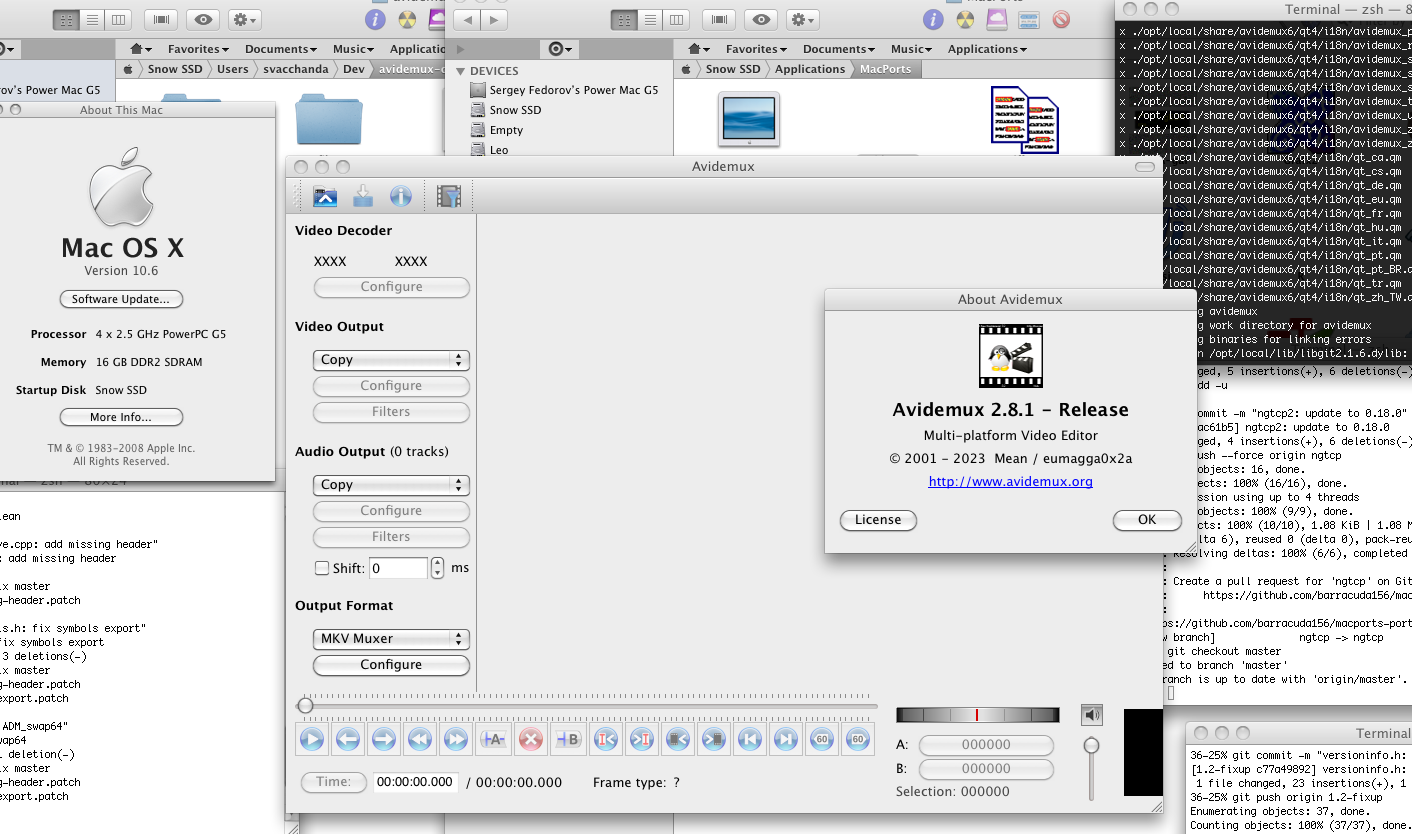Click Get Info icon in MacPorts Finder window

(933, 19)
